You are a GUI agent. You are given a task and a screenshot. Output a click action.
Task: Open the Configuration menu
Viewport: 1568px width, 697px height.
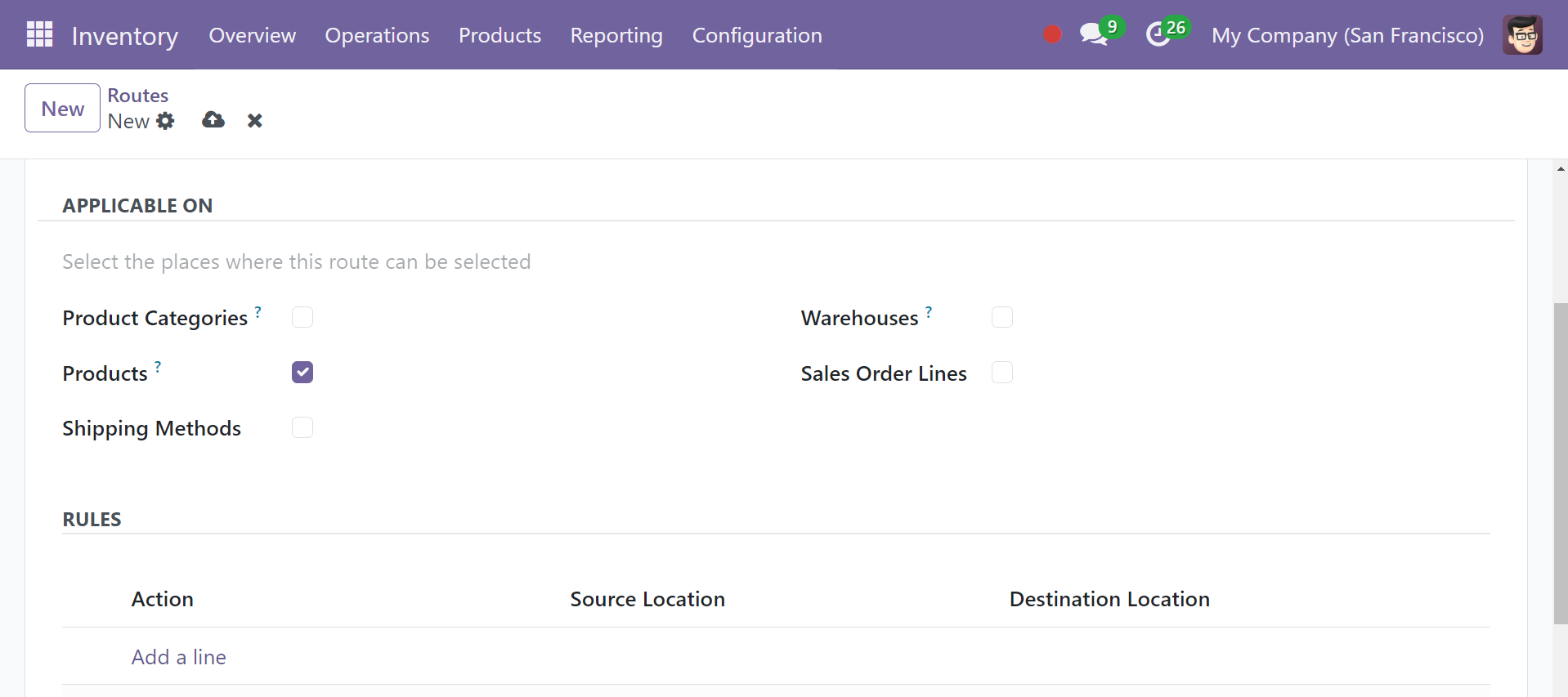pos(757,35)
